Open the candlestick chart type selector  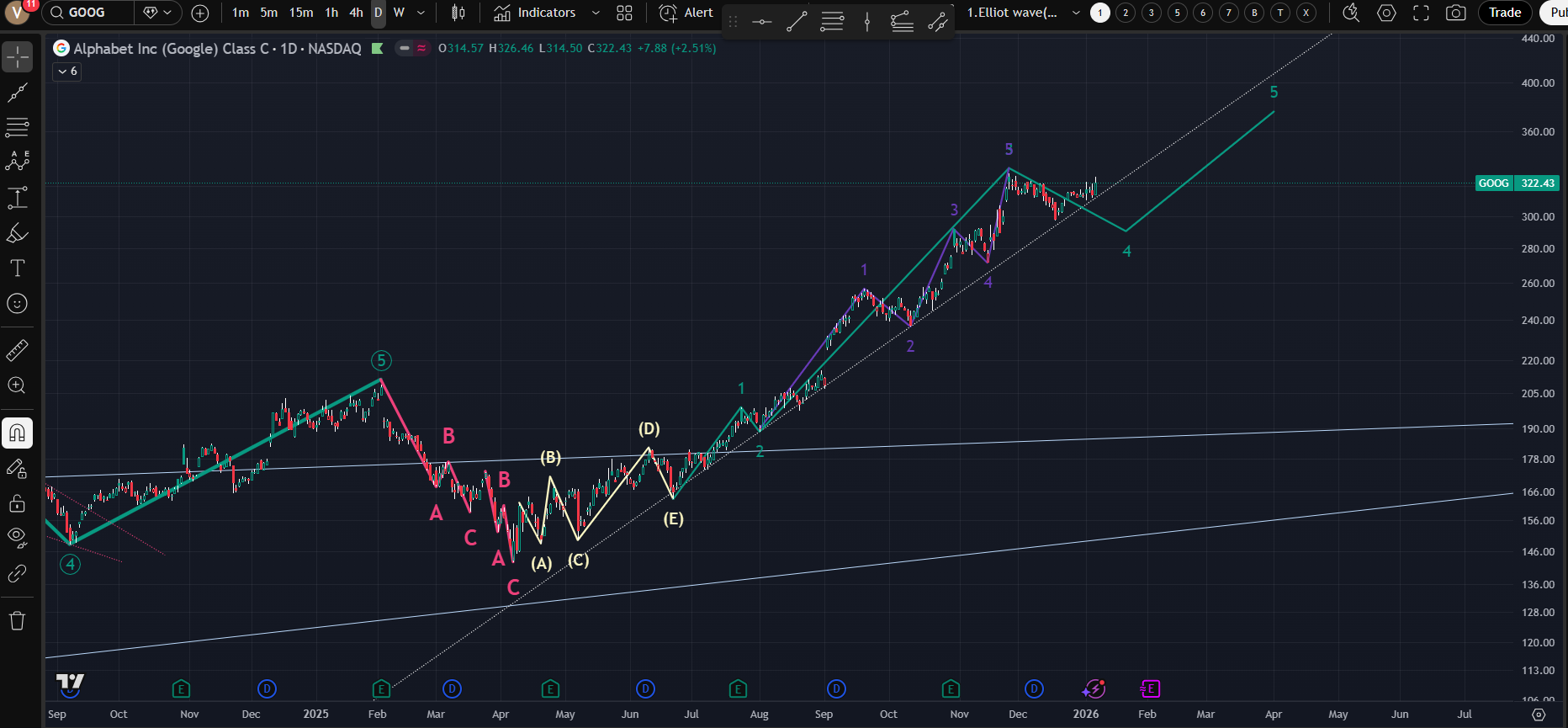click(458, 13)
